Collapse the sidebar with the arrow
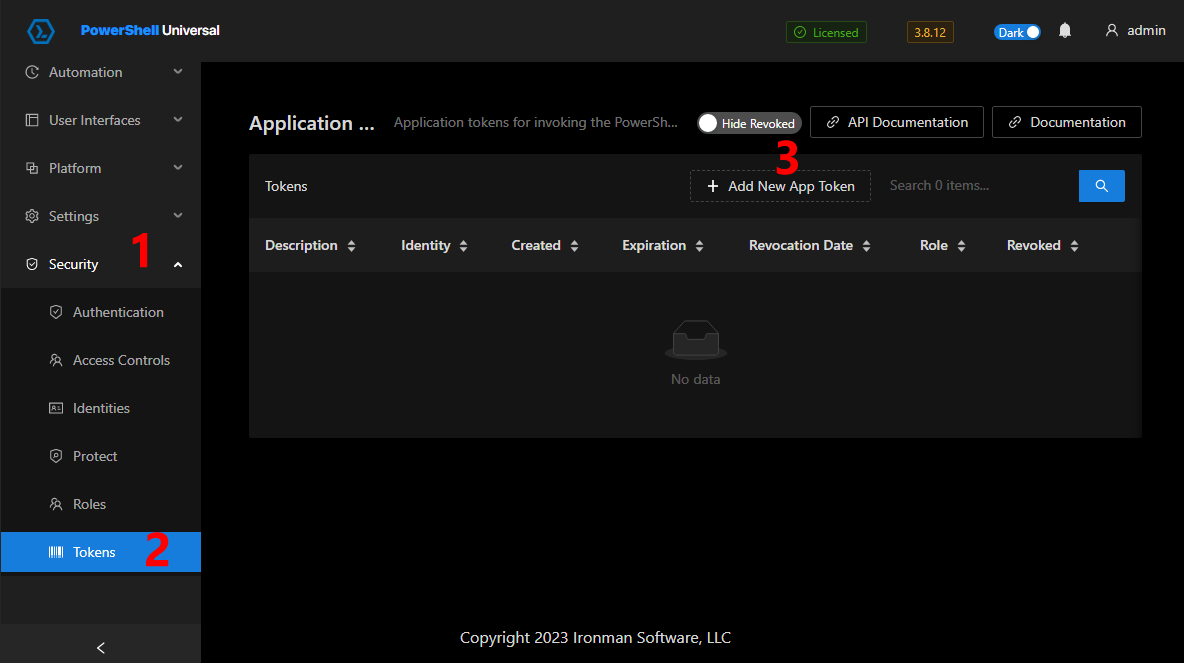The image size is (1184, 663). [x=100, y=648]
